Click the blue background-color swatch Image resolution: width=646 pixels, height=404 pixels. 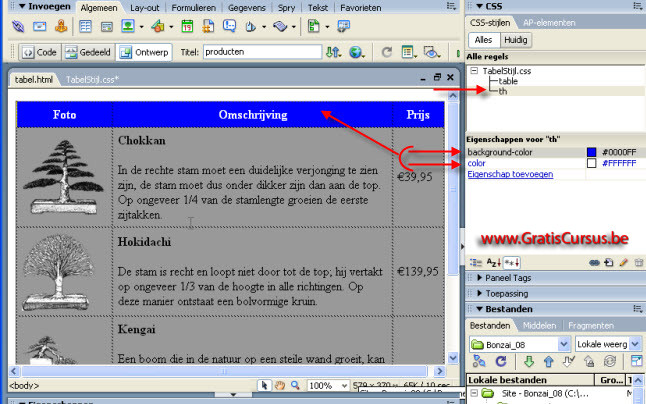(x=592, y=152)
